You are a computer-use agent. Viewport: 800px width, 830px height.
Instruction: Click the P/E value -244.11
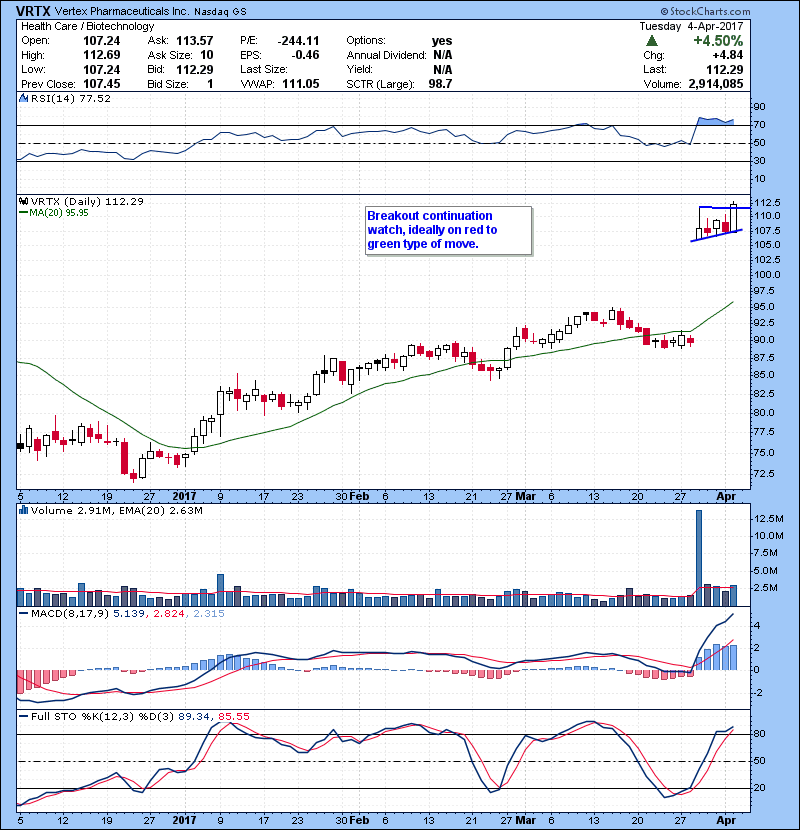(299, 41)
